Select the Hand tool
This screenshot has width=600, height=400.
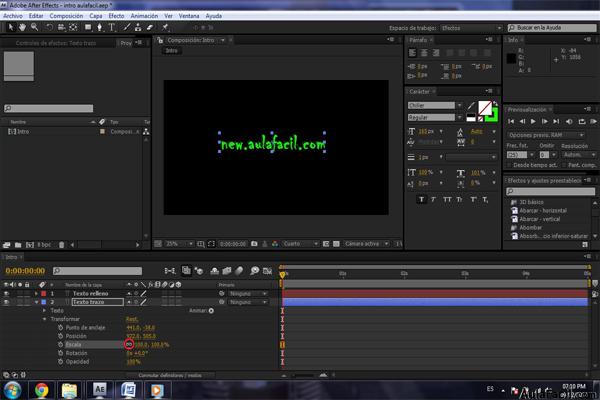(x=22, y=27)
